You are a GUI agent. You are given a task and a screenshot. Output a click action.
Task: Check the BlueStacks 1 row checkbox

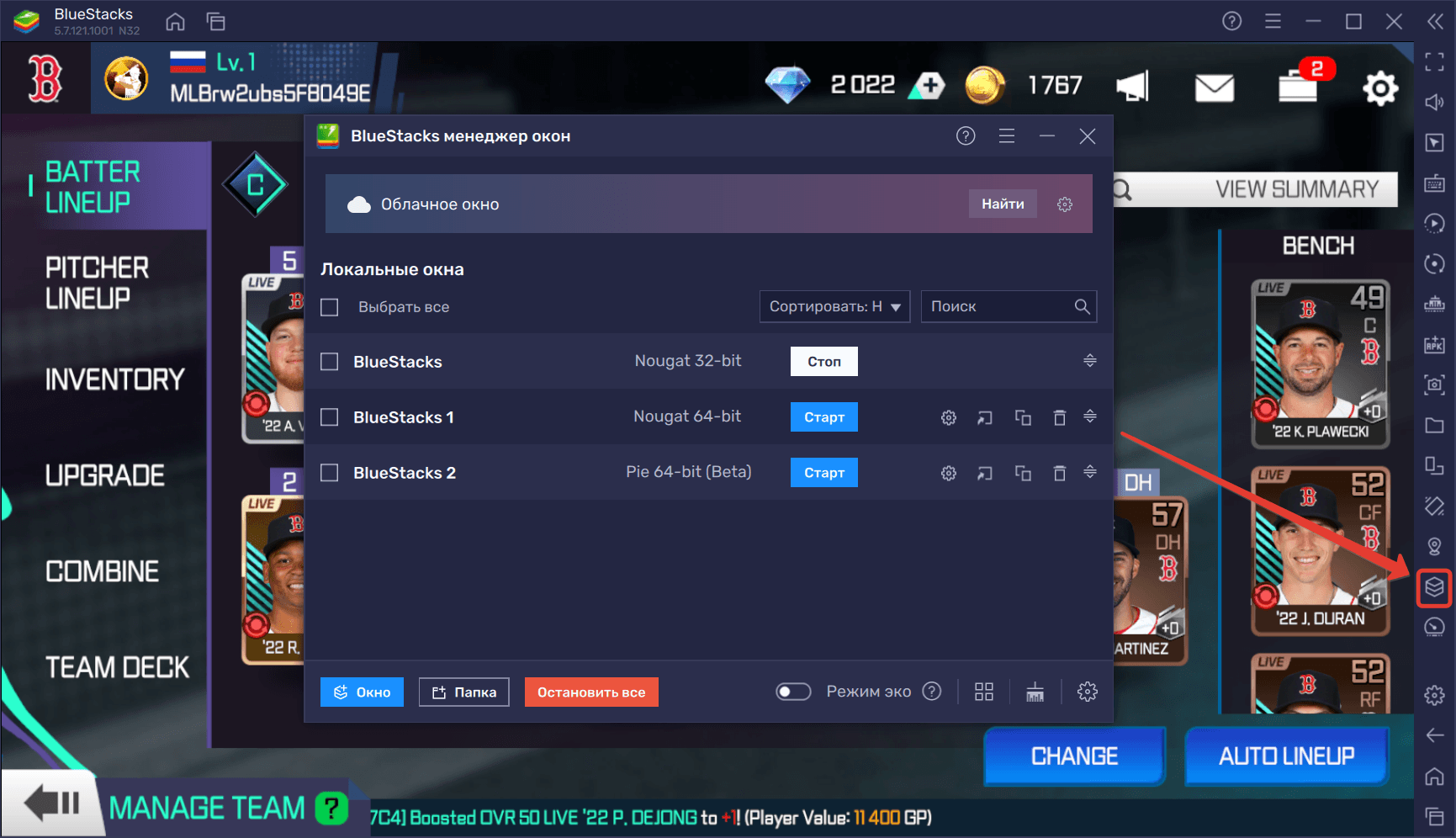coord(330,417)
